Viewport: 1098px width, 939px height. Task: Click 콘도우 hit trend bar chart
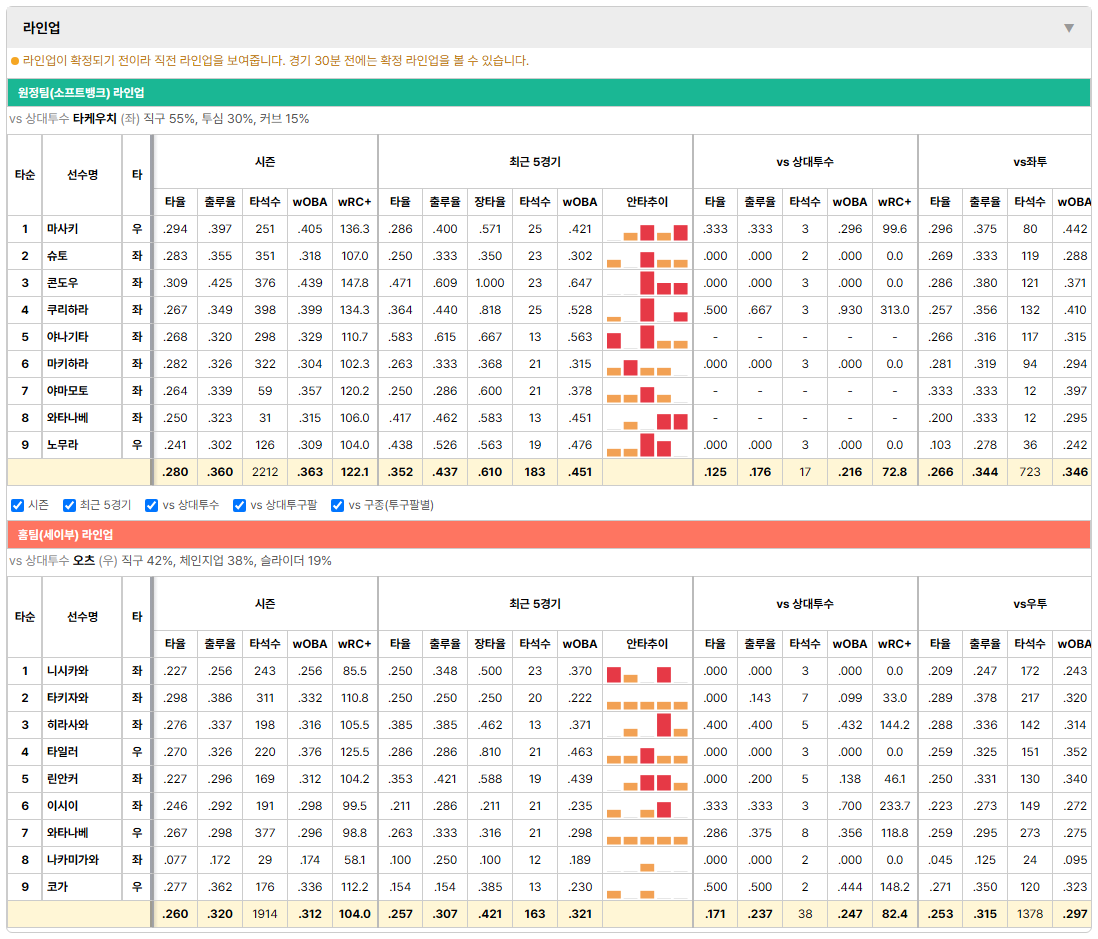[x=647, y=283]
